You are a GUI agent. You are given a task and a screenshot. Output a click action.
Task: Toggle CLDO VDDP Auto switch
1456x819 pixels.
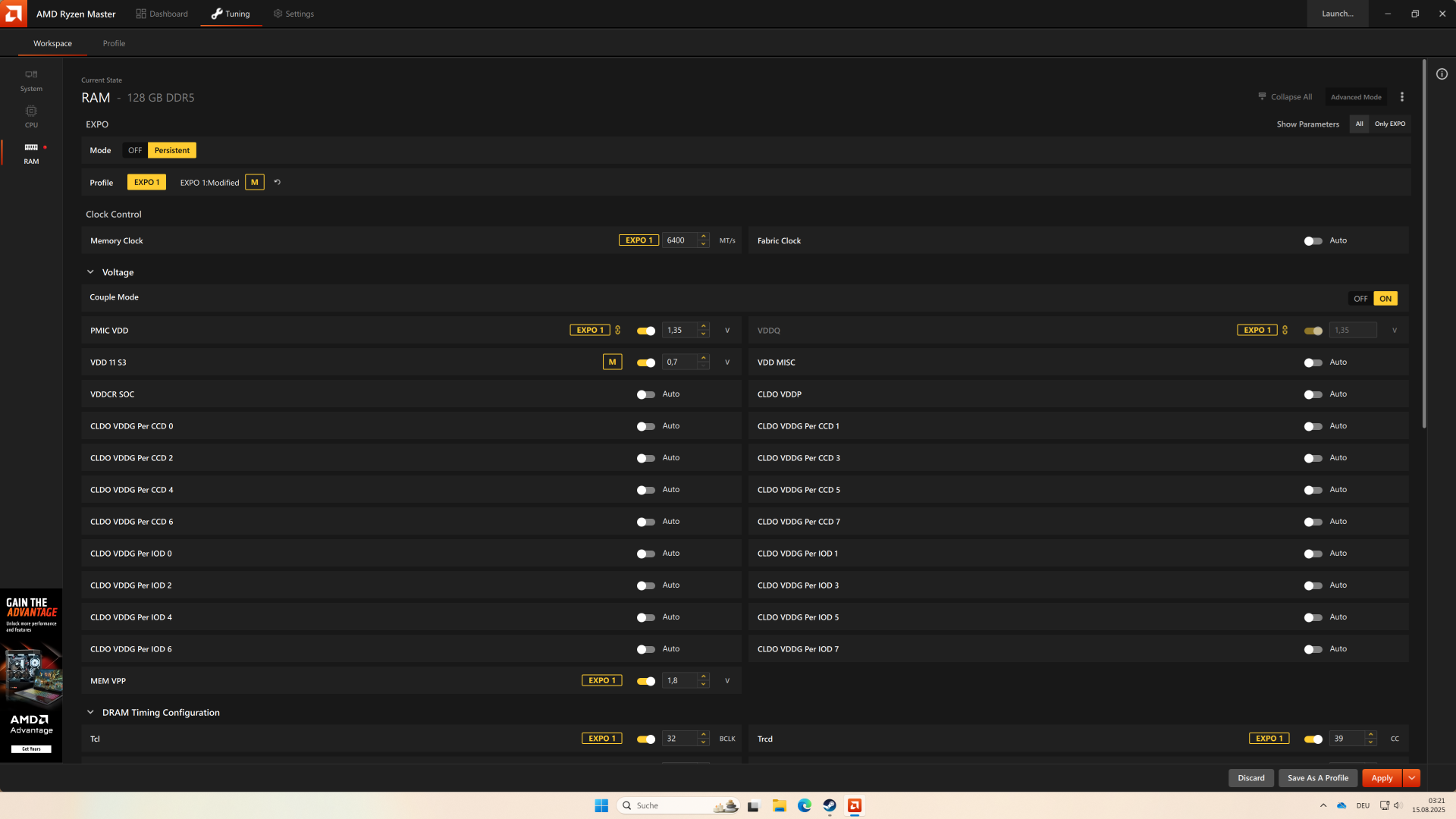coord(1313,394)
